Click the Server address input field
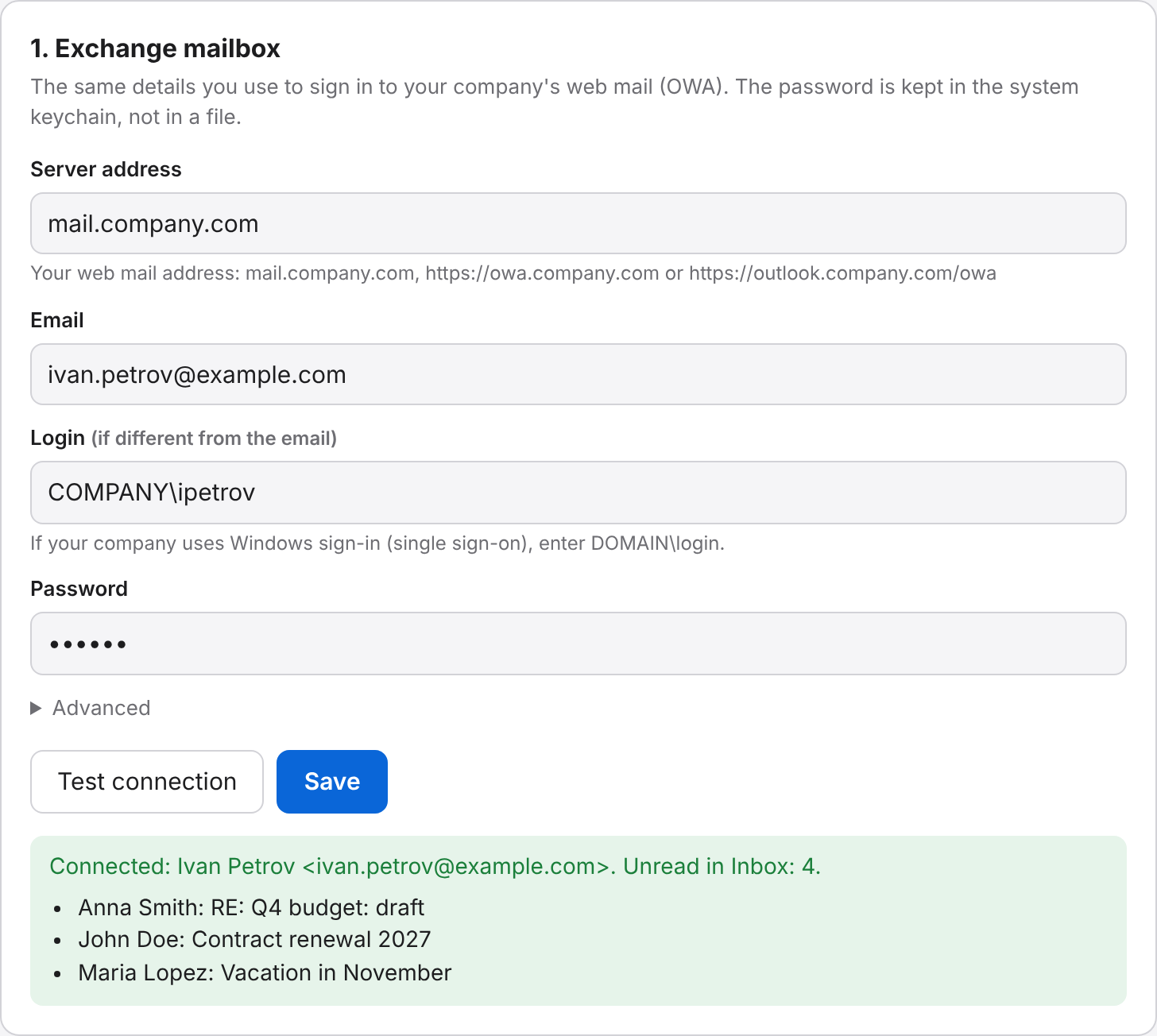This screenshot has width=1157, height=1036. pos(578,223)
